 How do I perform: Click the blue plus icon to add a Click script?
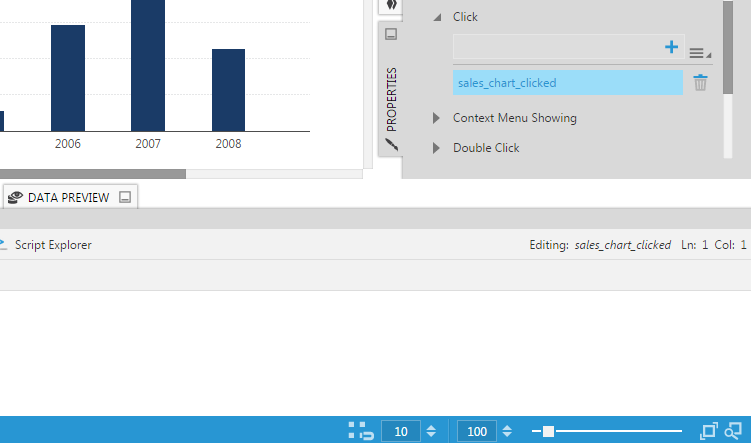click(671, 47)
